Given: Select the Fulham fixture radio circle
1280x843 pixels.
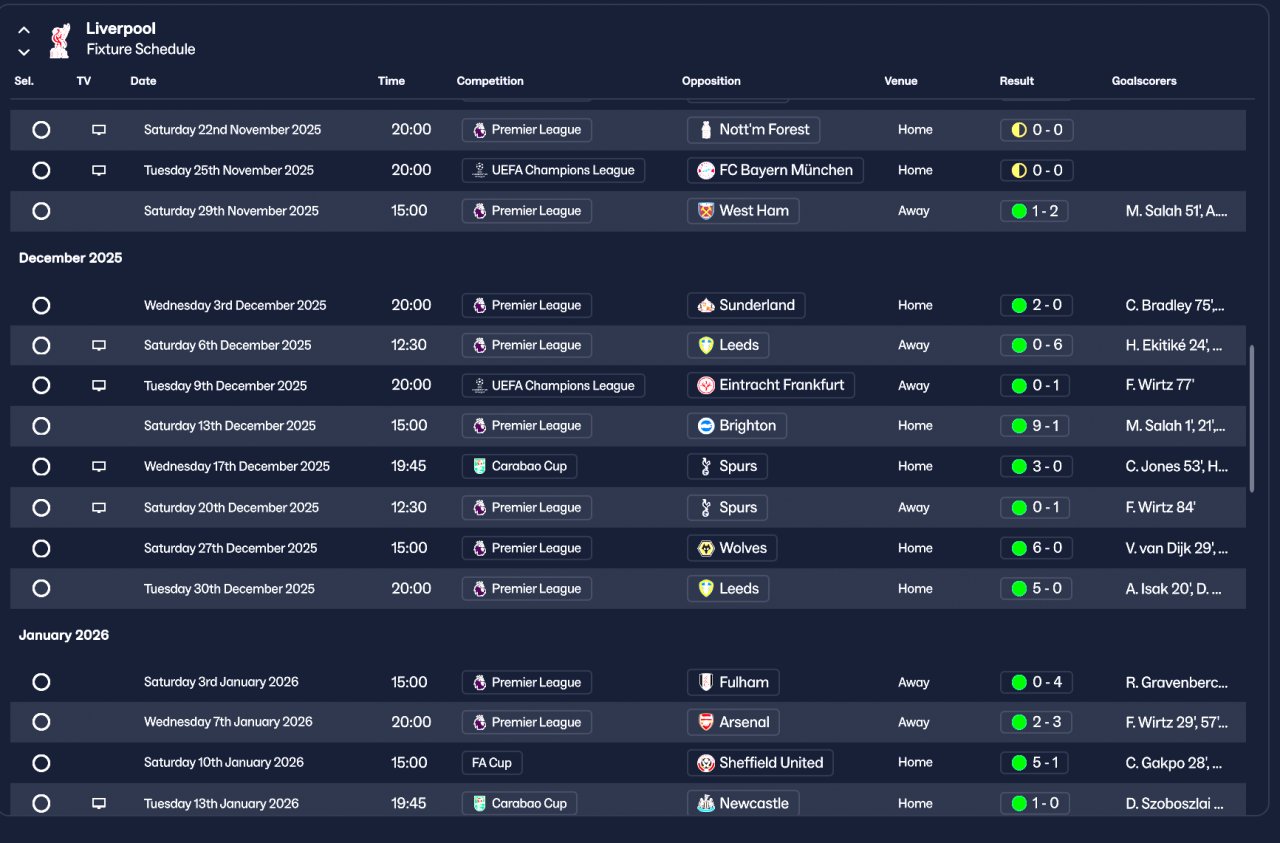Looking at the screenshot, I should pyautogui.click(x=41, y=683).
